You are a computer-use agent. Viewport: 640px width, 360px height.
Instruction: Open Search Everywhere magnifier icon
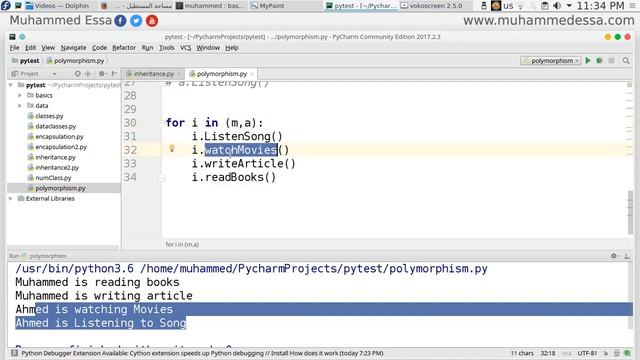point(626,60)
